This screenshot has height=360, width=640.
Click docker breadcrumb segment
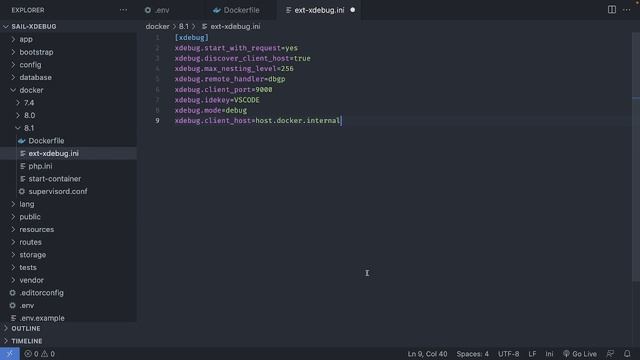[158, 27]
